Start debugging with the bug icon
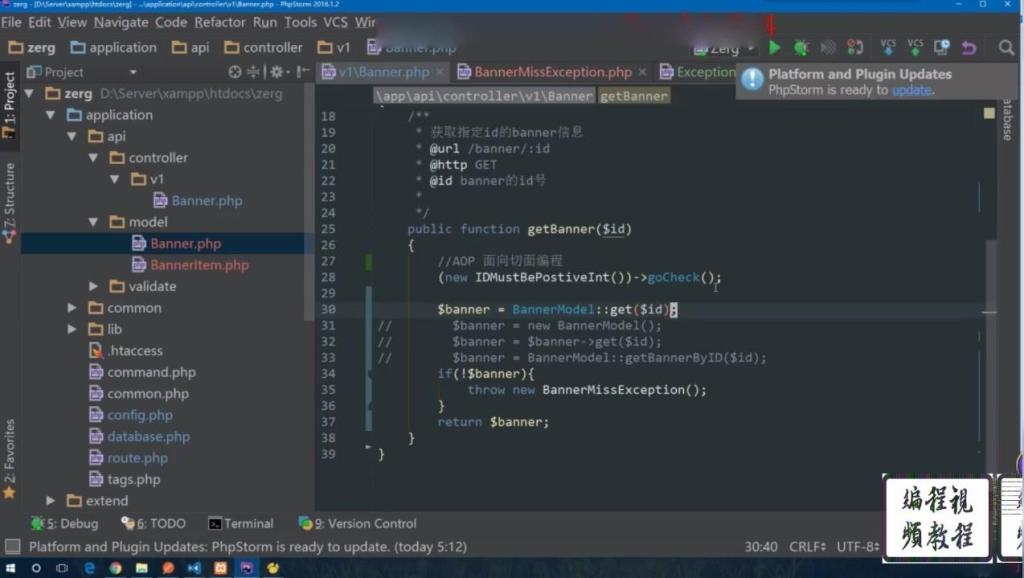The width and height of the screenshot is (1024, 578). (x=801, y=48)
